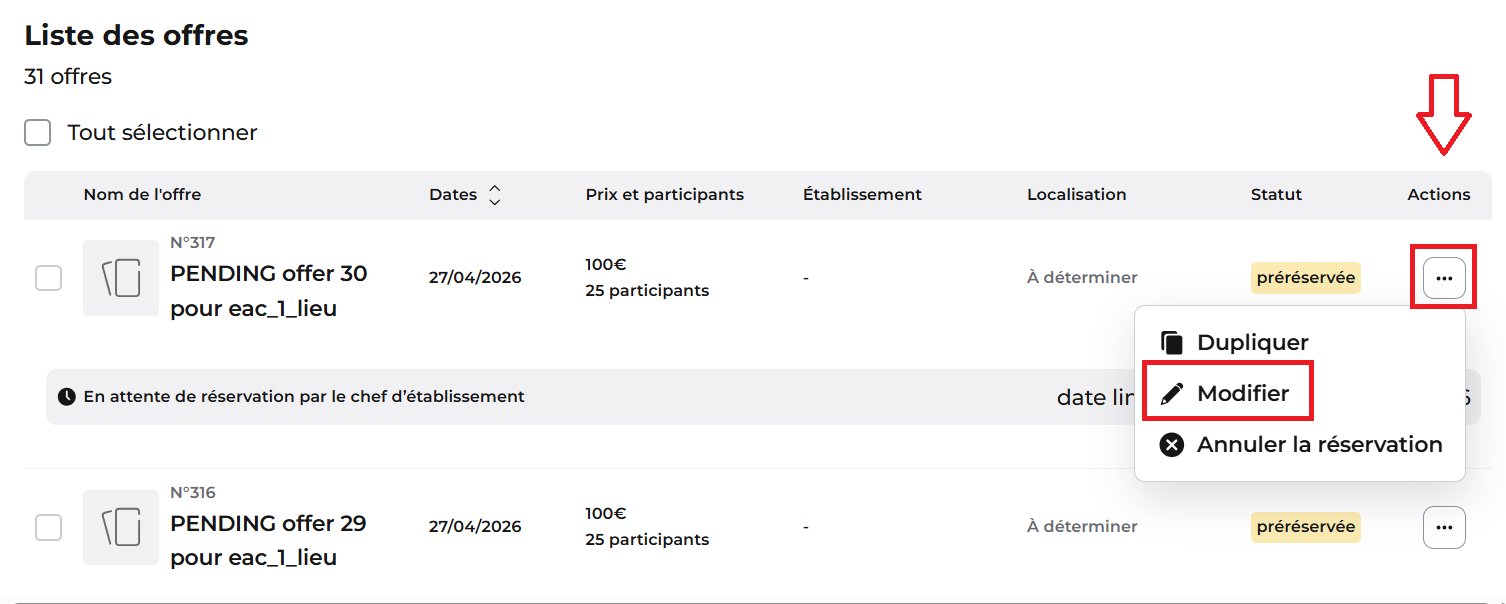Click the cancel reservation X icon
1506x604 pixels.
(x=1171, y=445)
